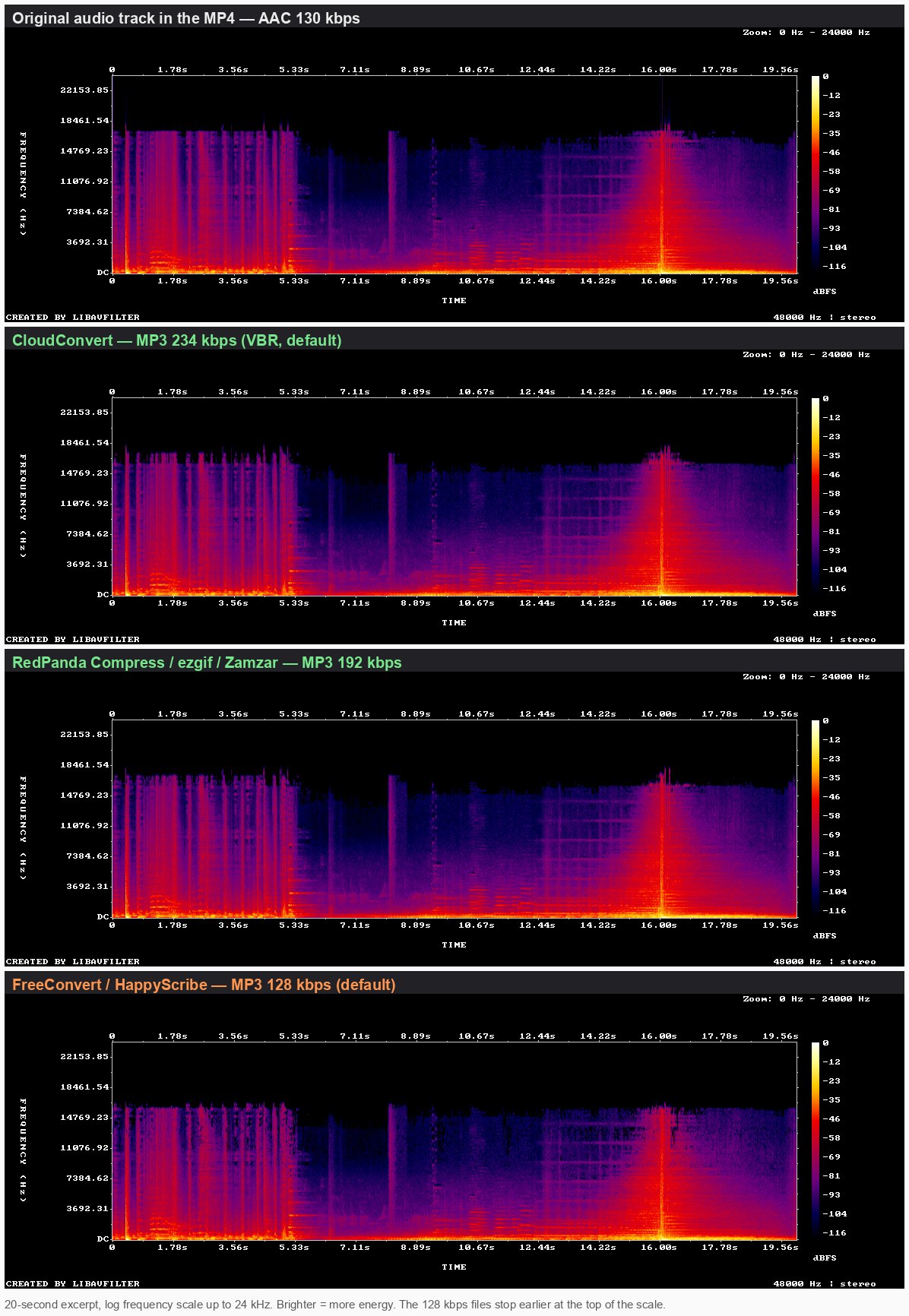Click the dBFS color scale bar of the FreeConvert panel
Viewport: 909px width, 1316px height.
(815, 1140)
